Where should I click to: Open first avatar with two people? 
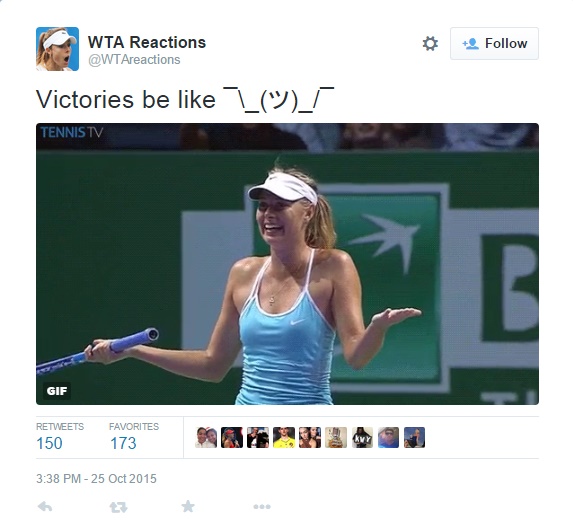point(206,437)
